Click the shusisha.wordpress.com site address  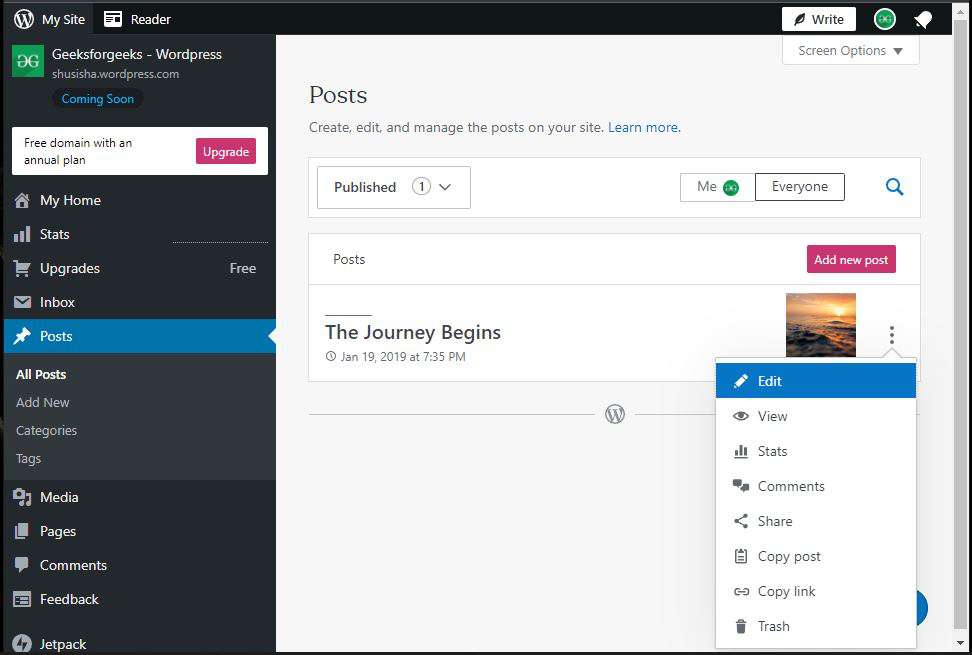[x=115, y=74]
